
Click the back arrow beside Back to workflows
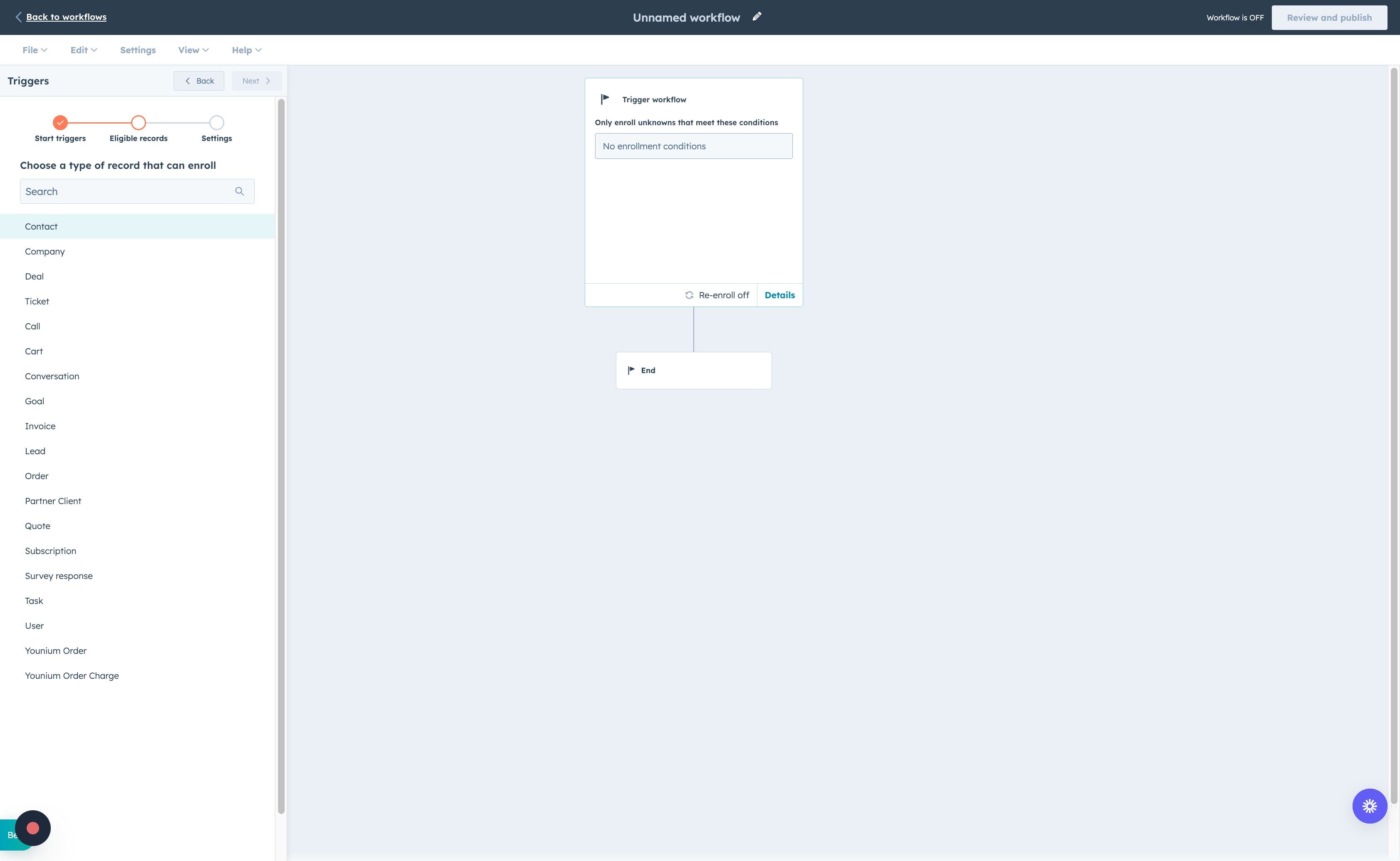tap(19, 17)
